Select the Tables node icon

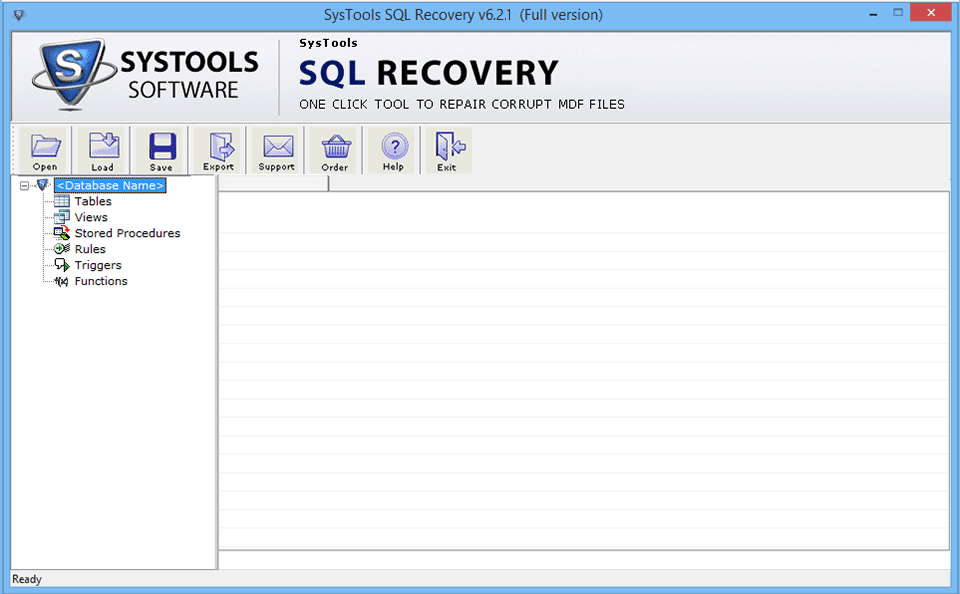62,201
